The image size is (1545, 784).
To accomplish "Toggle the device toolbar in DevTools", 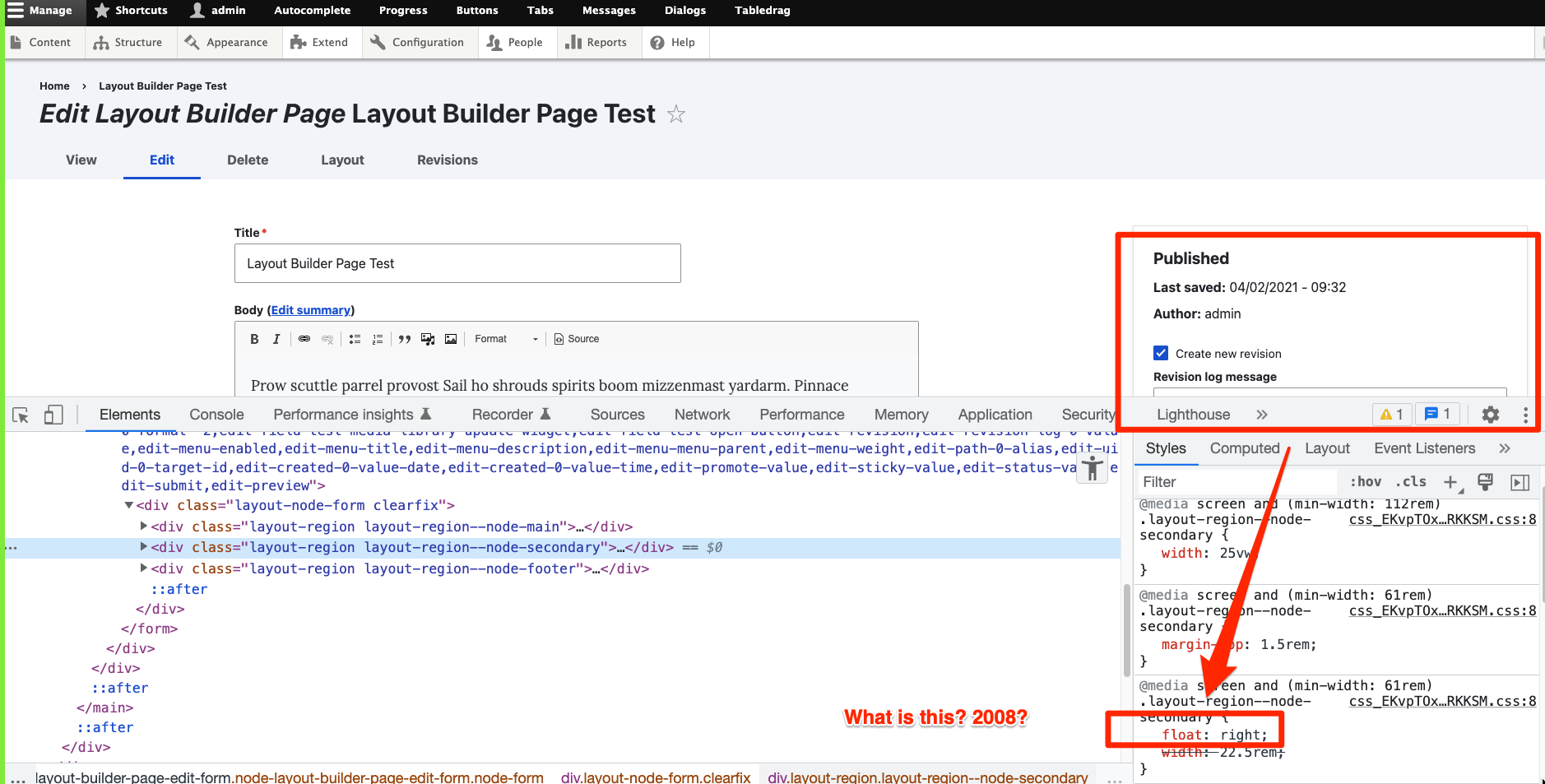I will point(53,415).
